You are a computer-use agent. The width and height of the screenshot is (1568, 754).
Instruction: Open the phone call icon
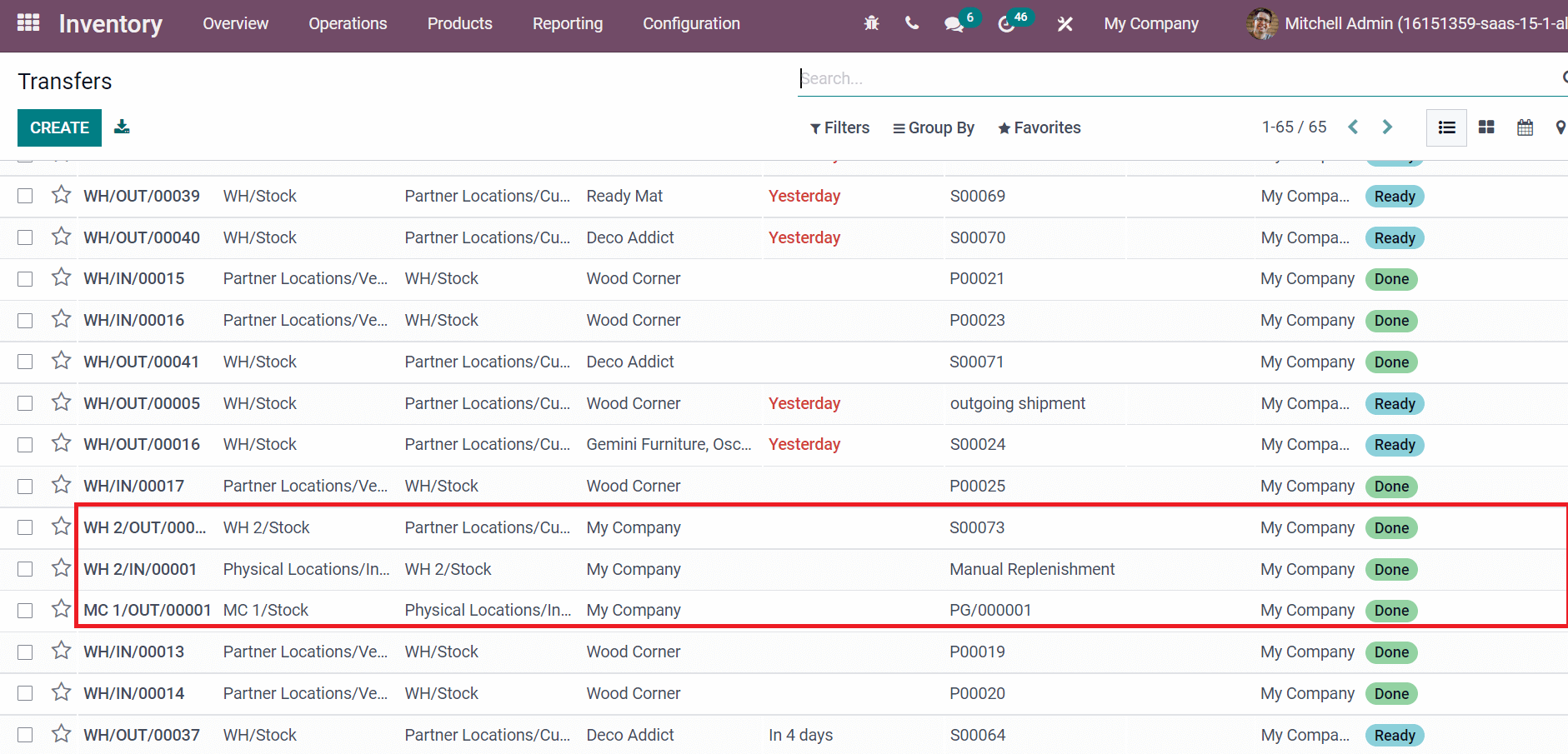(912, 23)
